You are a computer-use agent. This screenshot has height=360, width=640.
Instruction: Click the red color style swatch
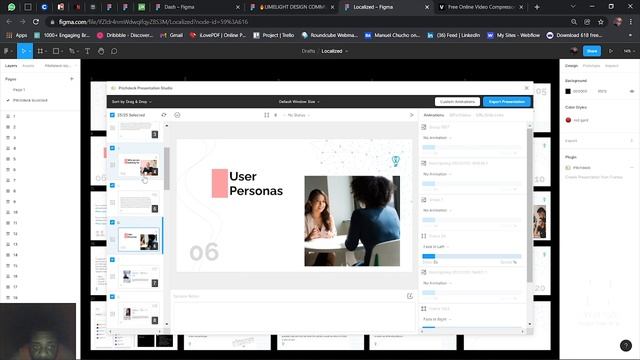point(568,120)
